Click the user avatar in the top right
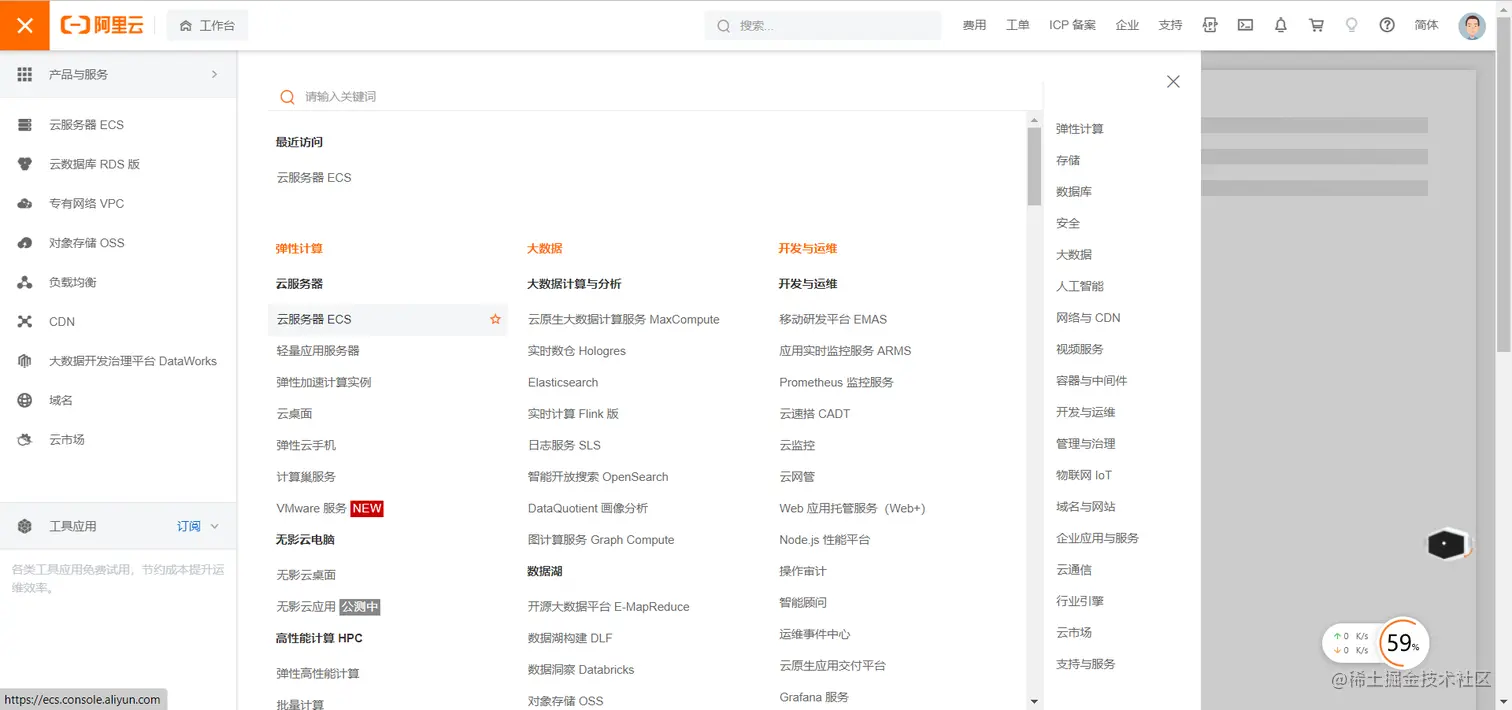 click(1471, 25)
